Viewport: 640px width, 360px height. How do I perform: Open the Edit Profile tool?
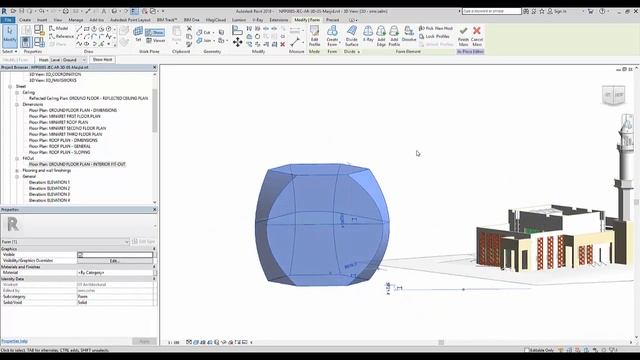(x=314, y=36)
